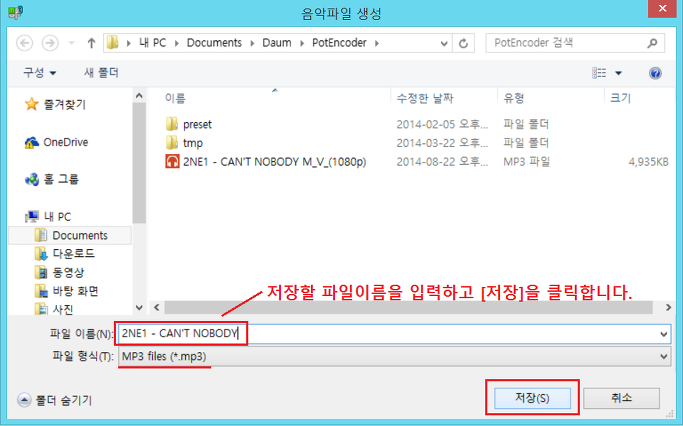Click the search magnifier icon
This screenshot has height=426, width=683.
point(652,43)
